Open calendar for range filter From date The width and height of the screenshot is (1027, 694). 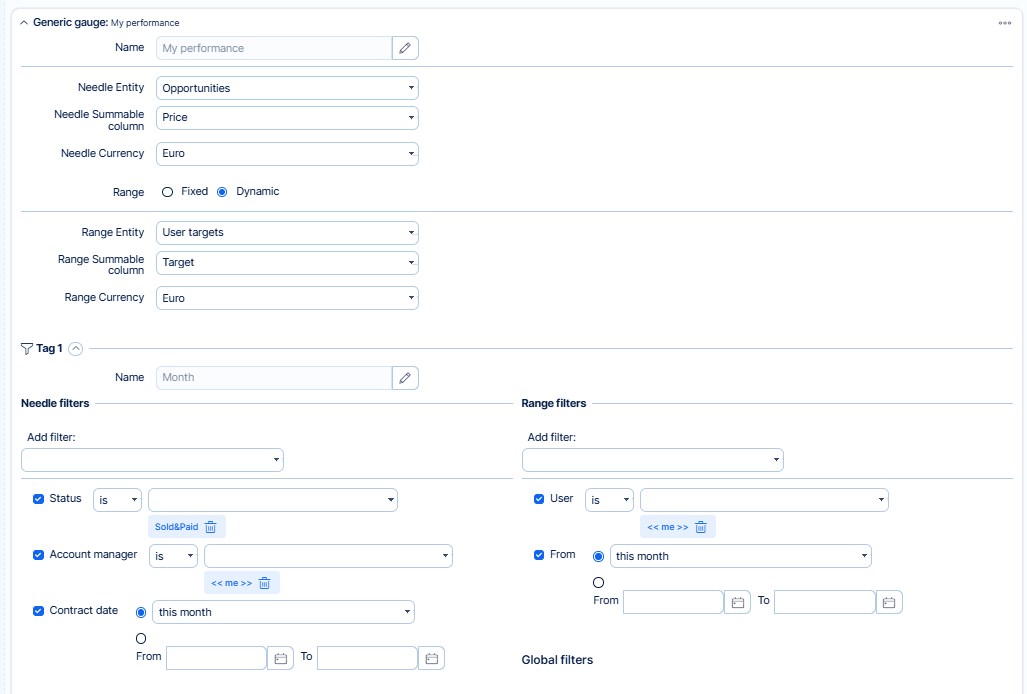pyautogui.click(x=737, y=602)
